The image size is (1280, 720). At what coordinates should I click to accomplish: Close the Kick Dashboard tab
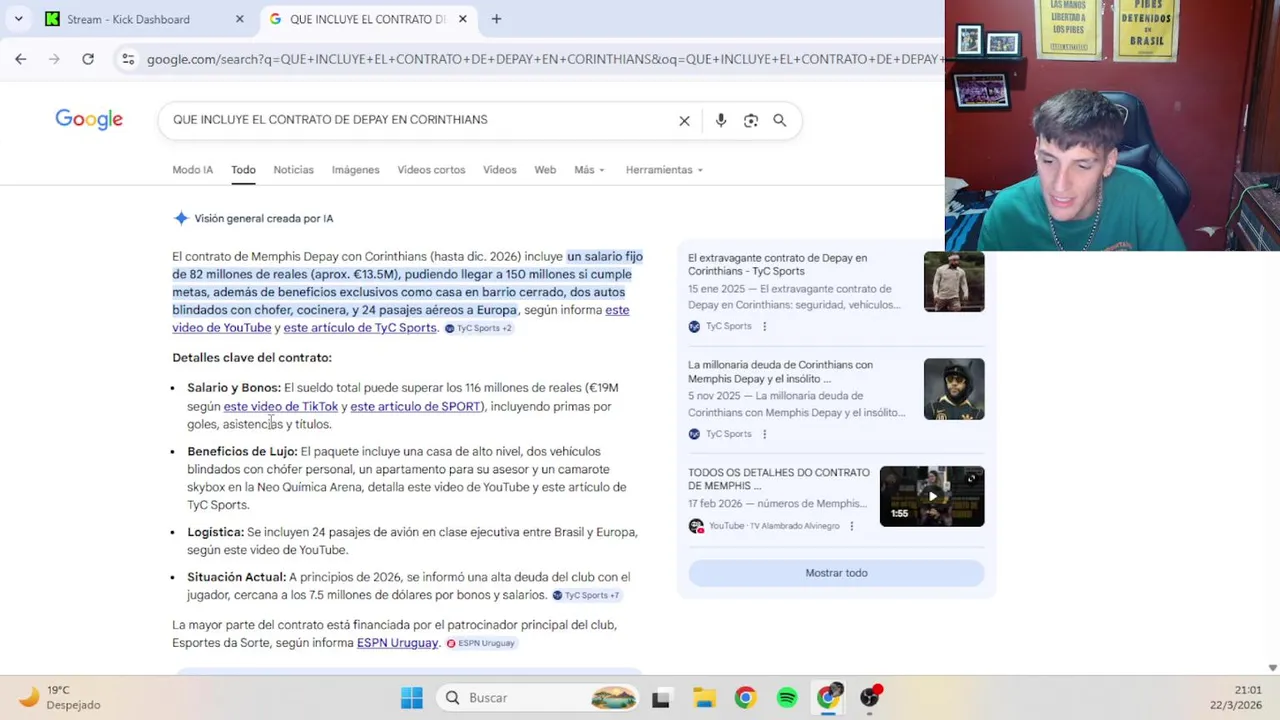(239, 19)
